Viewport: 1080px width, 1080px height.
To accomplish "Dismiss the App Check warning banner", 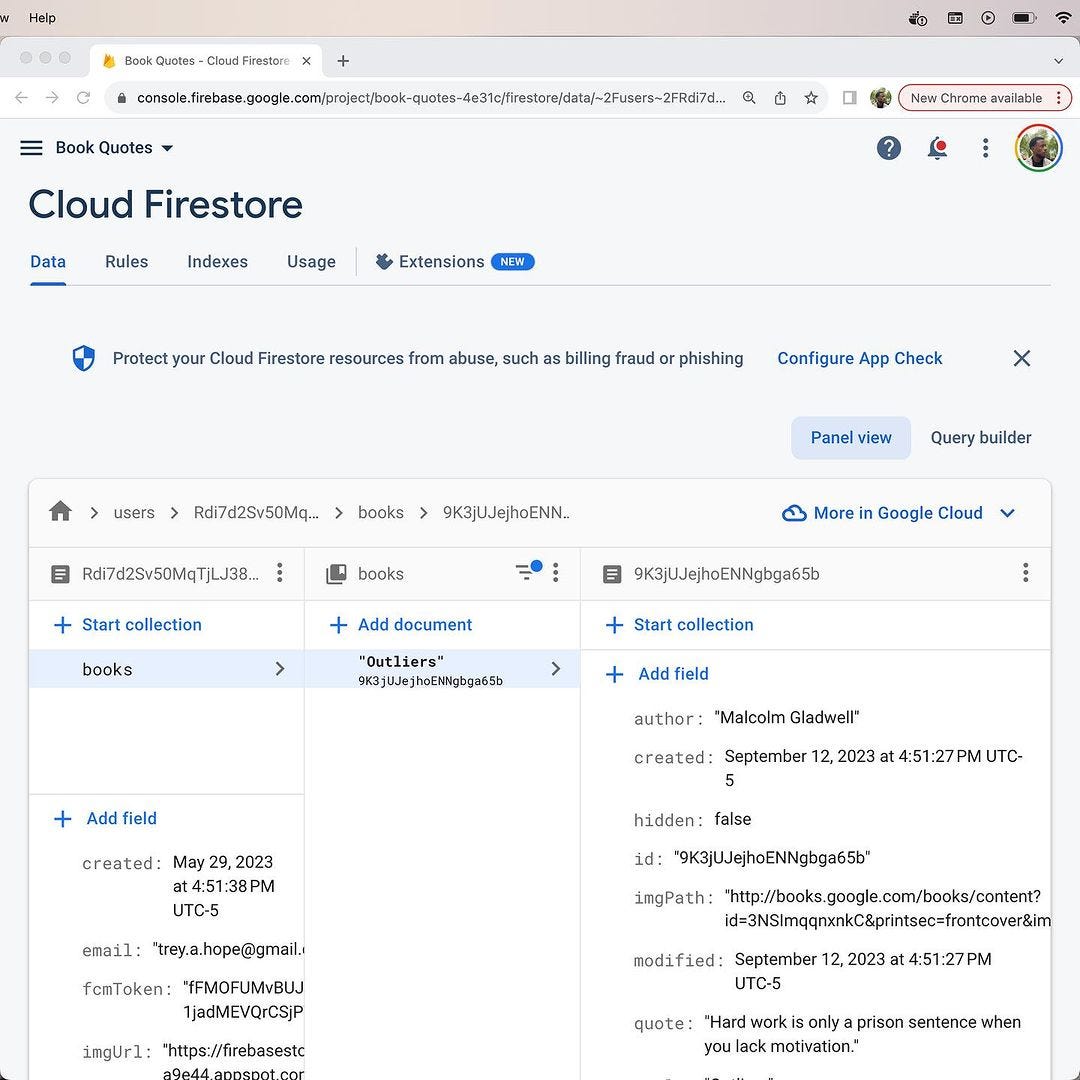I will pyautogui.click(x=1021, y=358).
